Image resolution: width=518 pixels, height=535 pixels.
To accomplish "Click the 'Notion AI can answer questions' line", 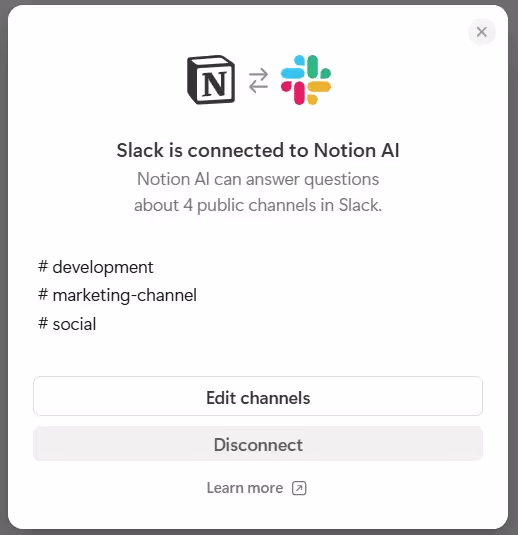I will tap(258, 179).
